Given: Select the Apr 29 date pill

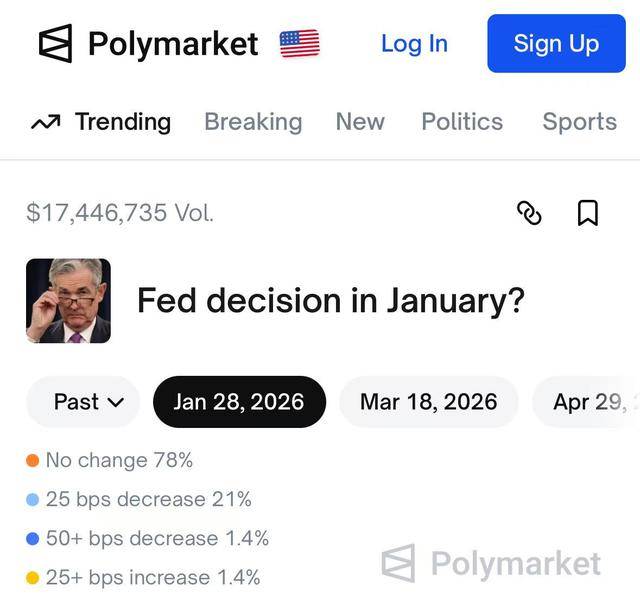Looking at the screenshot, I should coord(590,402).
